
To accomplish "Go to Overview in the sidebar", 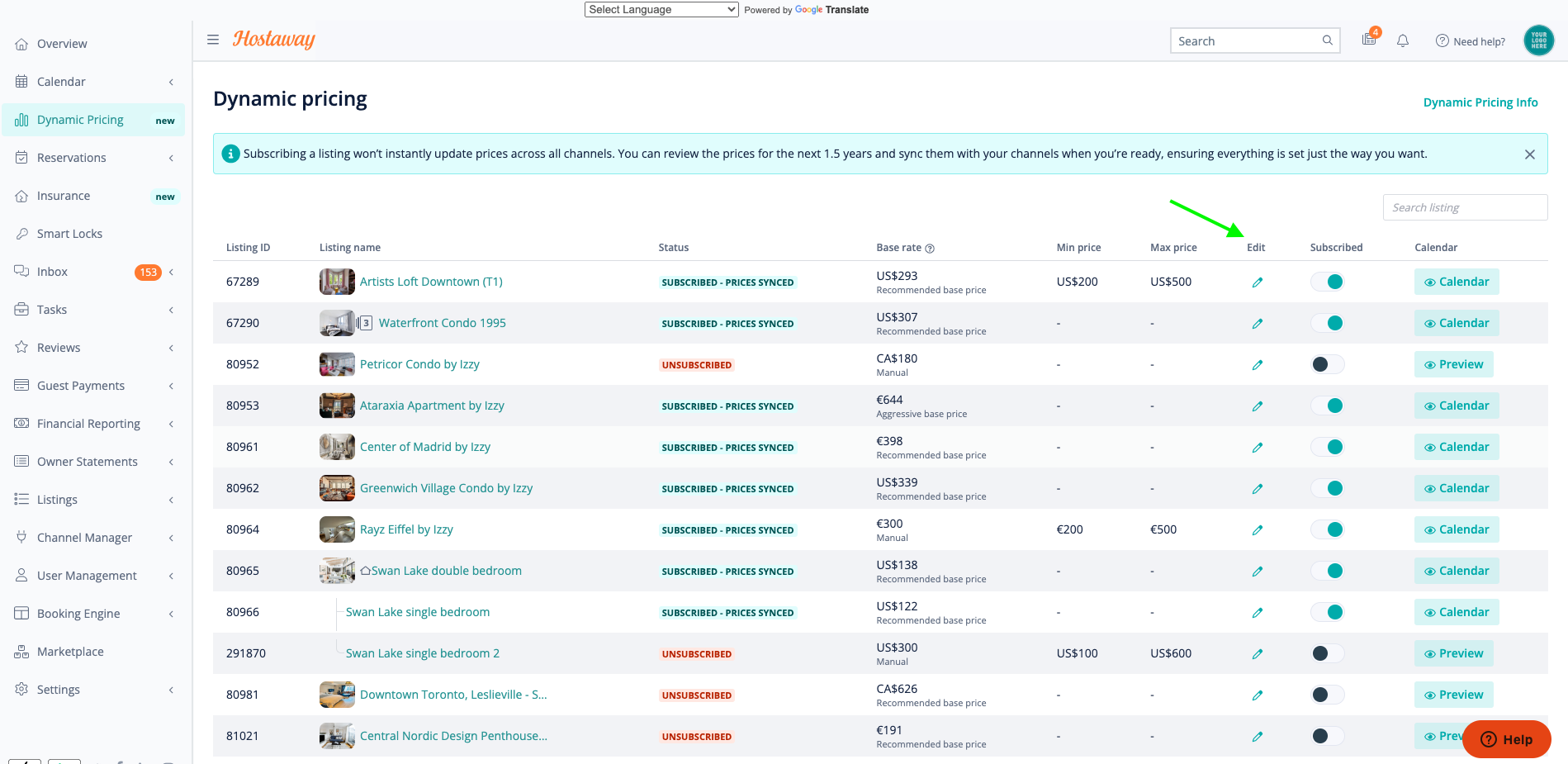I will point(62,44).
